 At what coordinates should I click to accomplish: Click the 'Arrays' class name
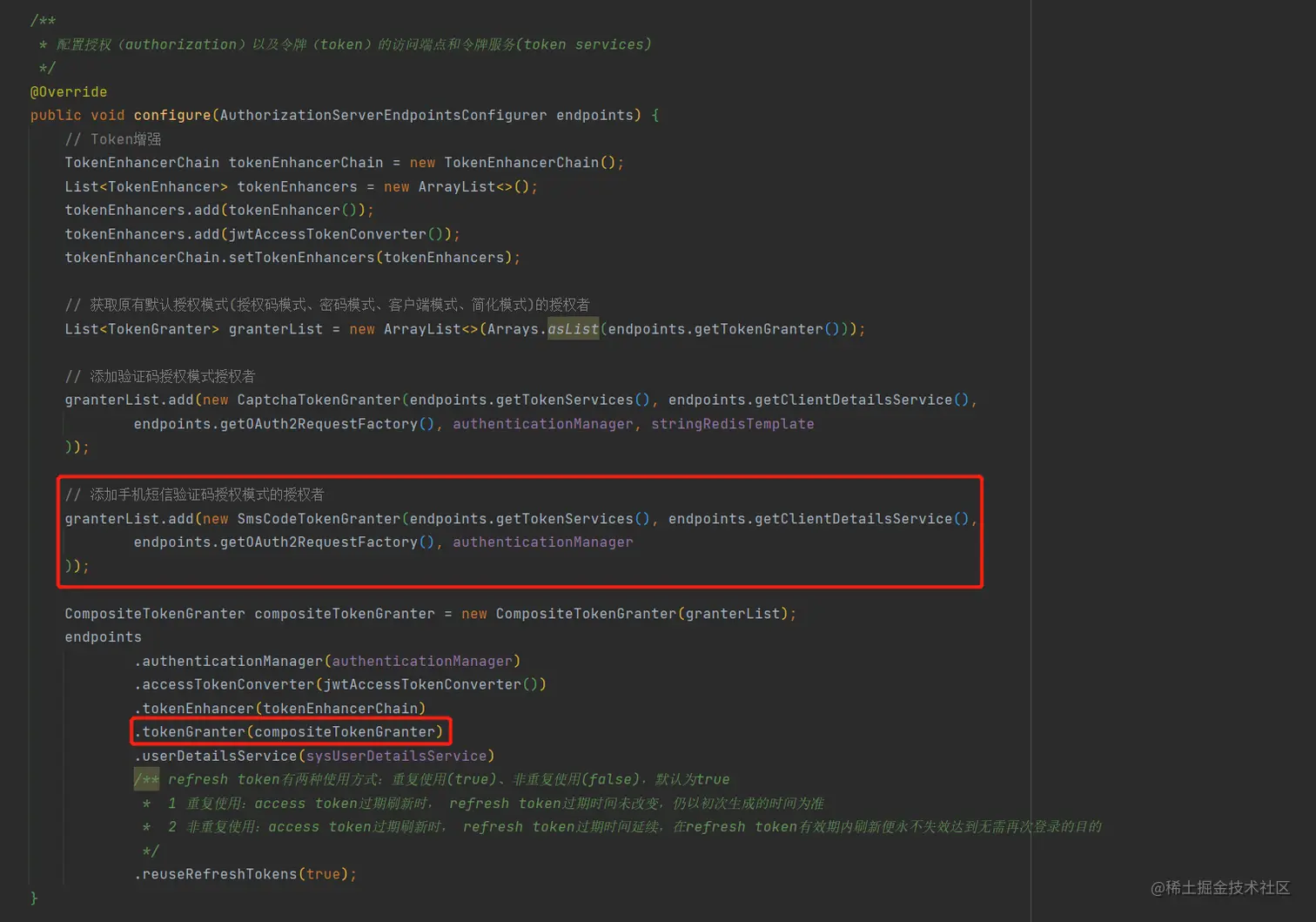(514, 329)
